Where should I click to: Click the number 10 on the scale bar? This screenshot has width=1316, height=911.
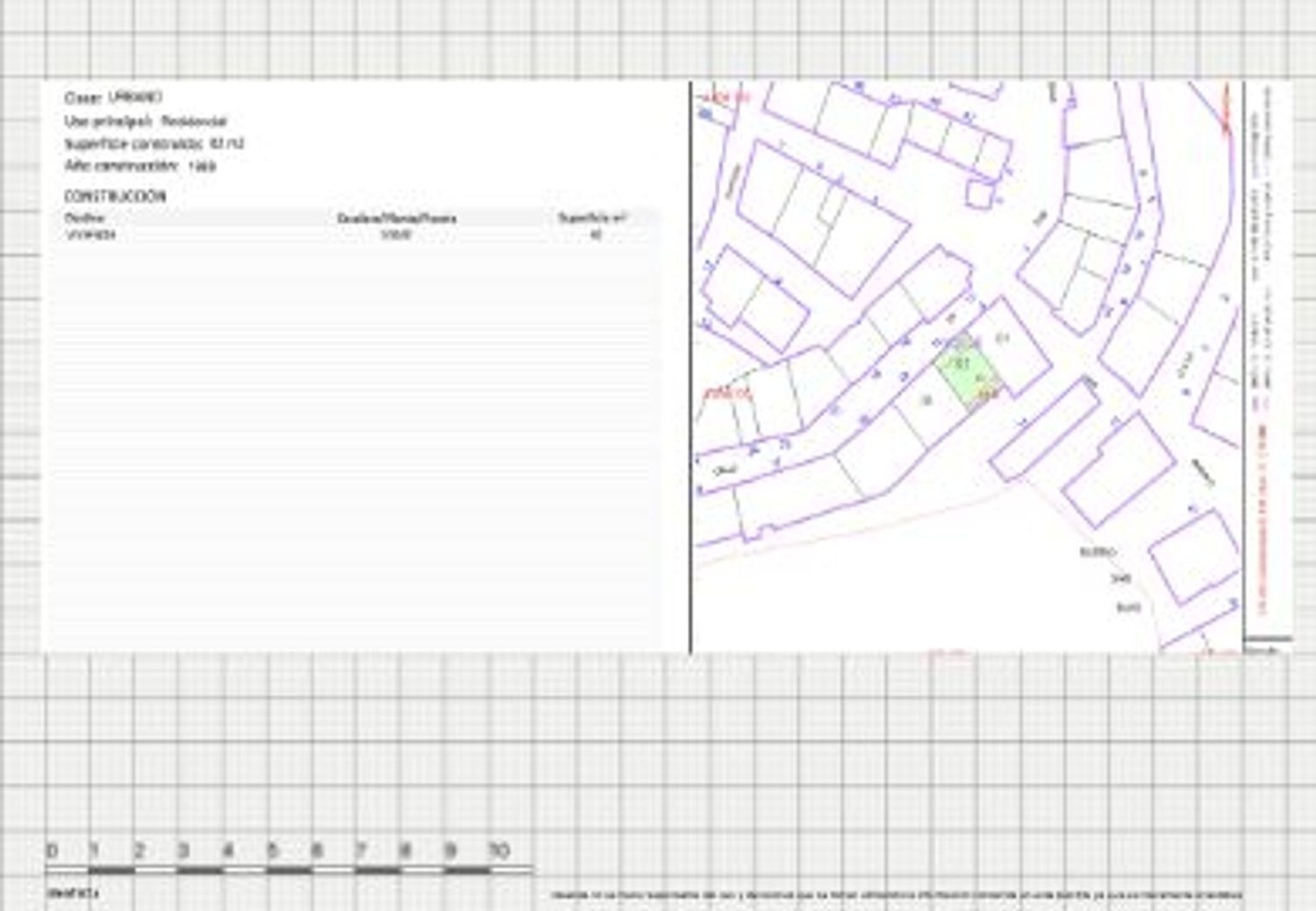pos(498,850)
